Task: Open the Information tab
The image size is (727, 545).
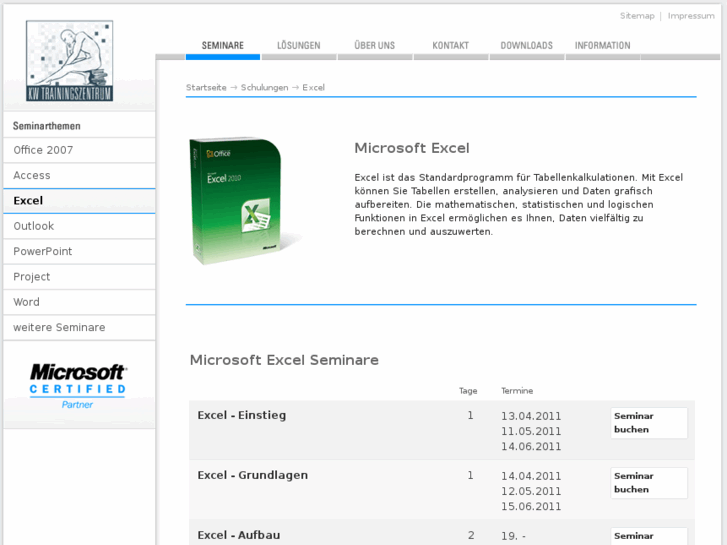Action: tap(602, 46)
